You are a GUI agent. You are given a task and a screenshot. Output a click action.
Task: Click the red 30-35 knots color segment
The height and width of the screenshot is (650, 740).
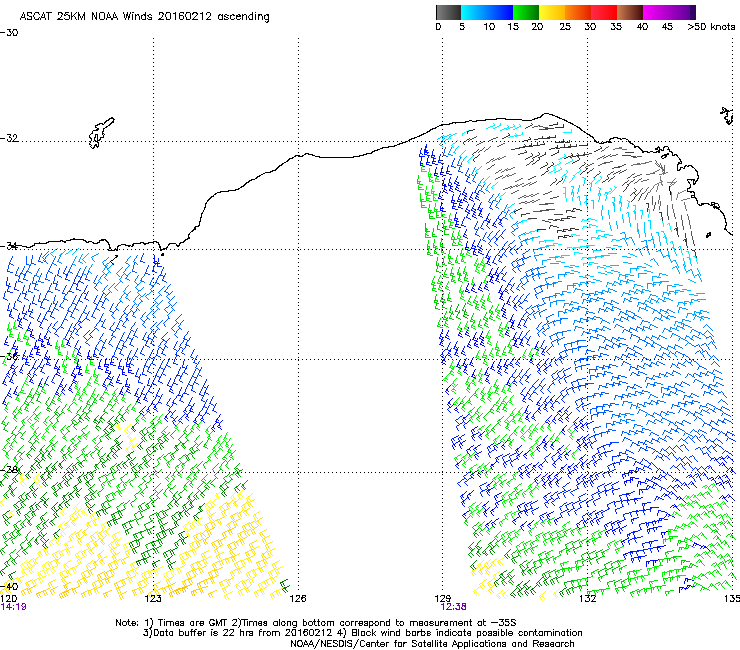[604, 12]
